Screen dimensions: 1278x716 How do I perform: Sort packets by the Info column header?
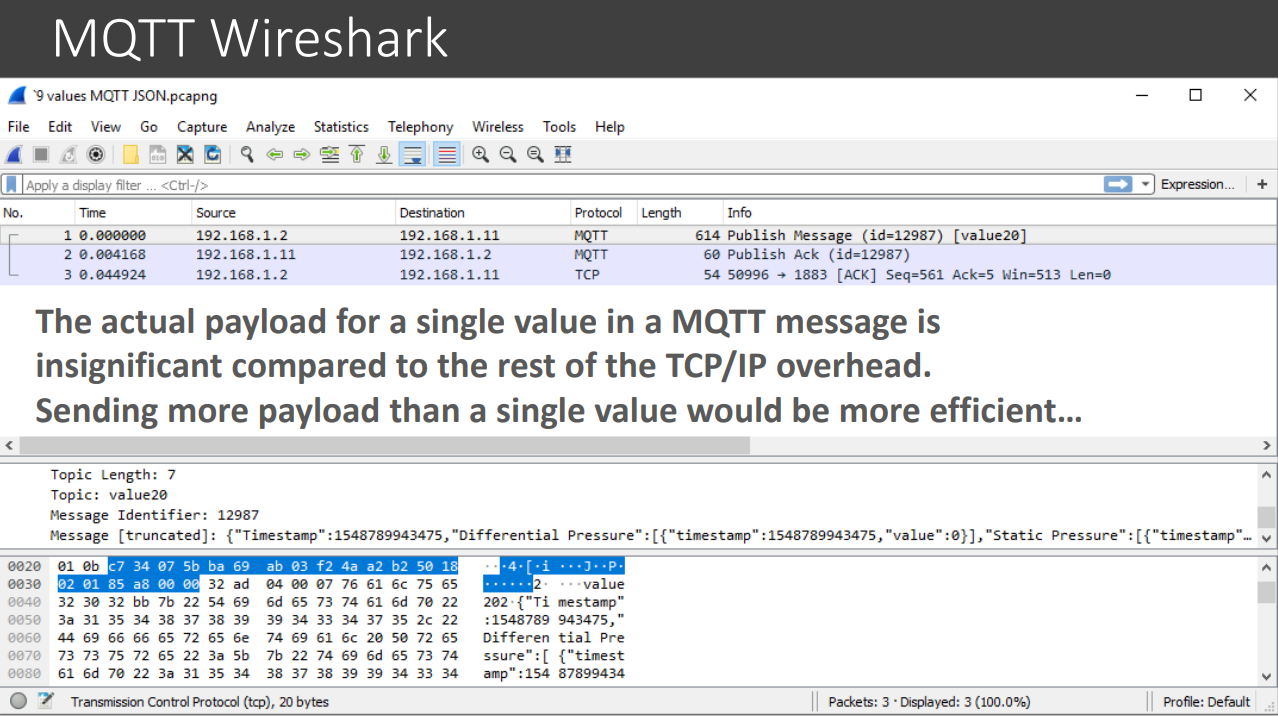coord(1000,213)
